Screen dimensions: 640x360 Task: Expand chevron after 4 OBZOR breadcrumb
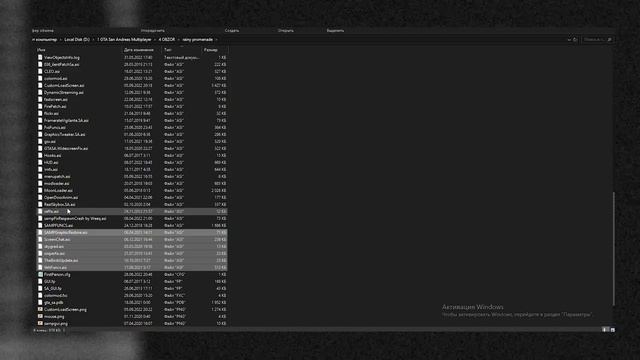179,40
